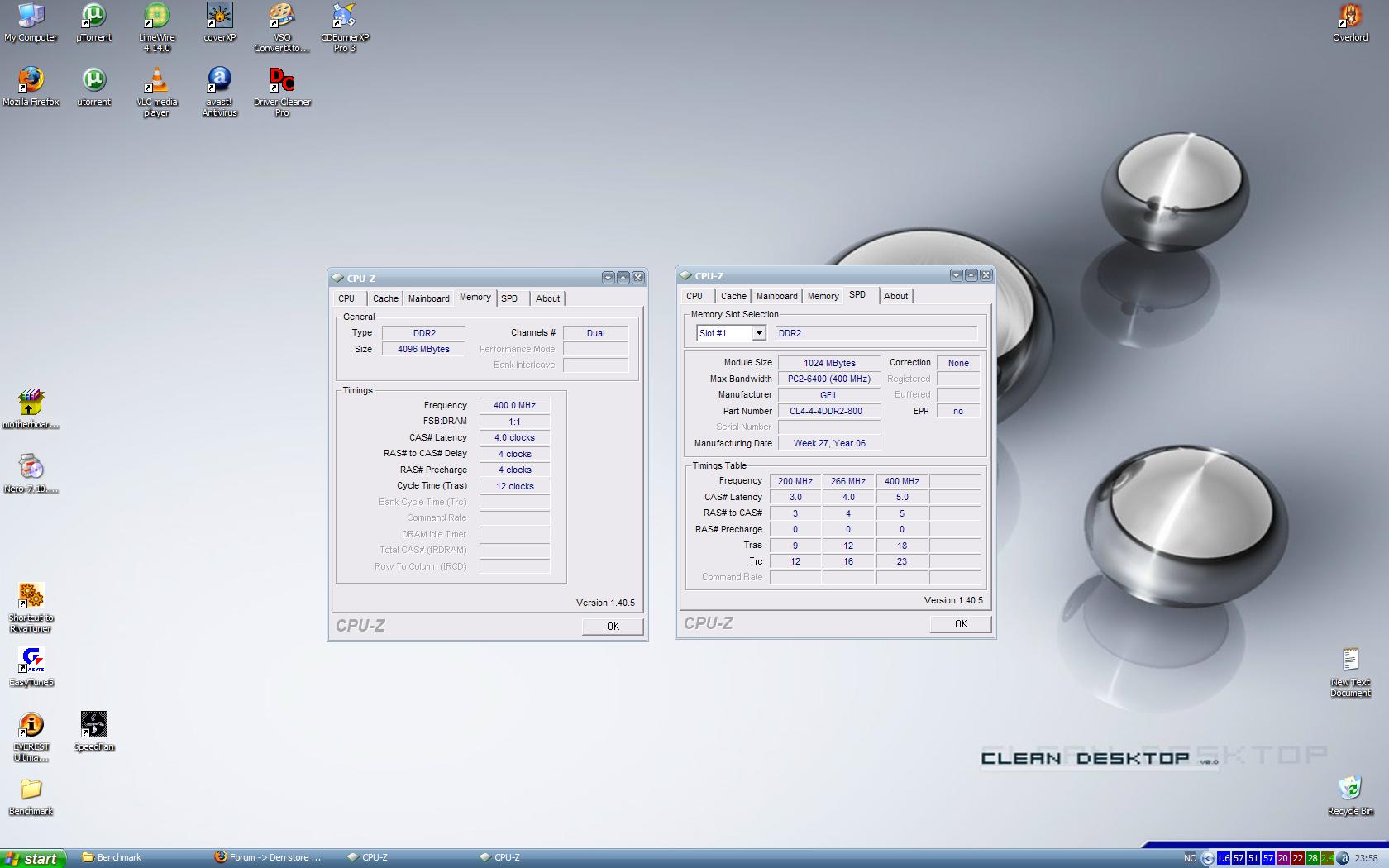The image size is (1389, 868).
Task: Open New Text Document icon
Action: (1350, 672)
